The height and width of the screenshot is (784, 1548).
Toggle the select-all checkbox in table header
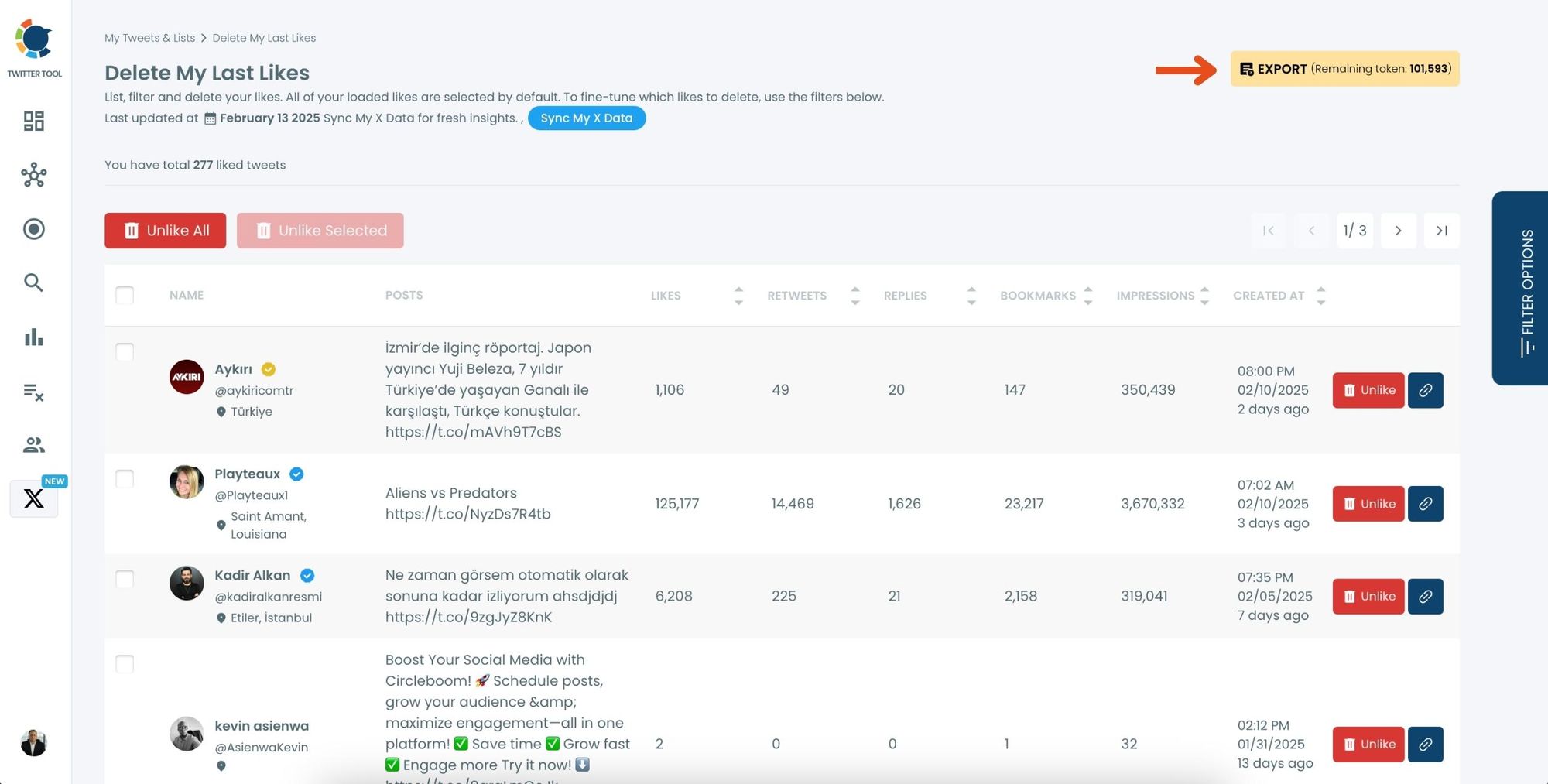(125, 295)
